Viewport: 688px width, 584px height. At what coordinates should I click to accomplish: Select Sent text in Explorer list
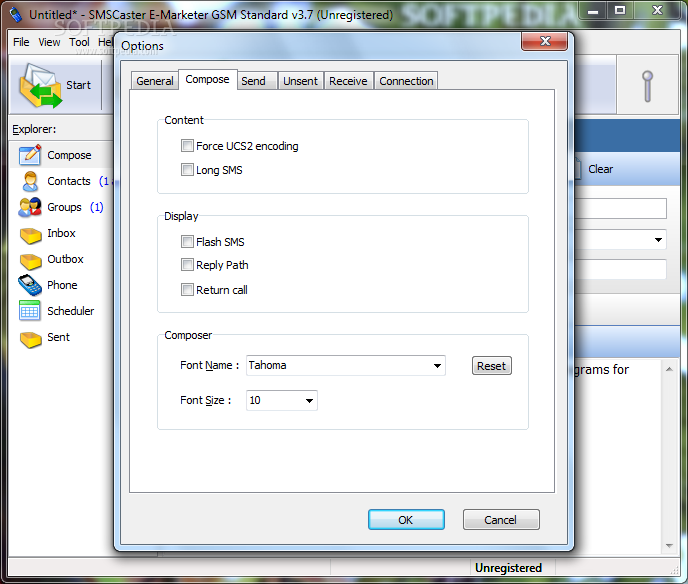(58, 337)
